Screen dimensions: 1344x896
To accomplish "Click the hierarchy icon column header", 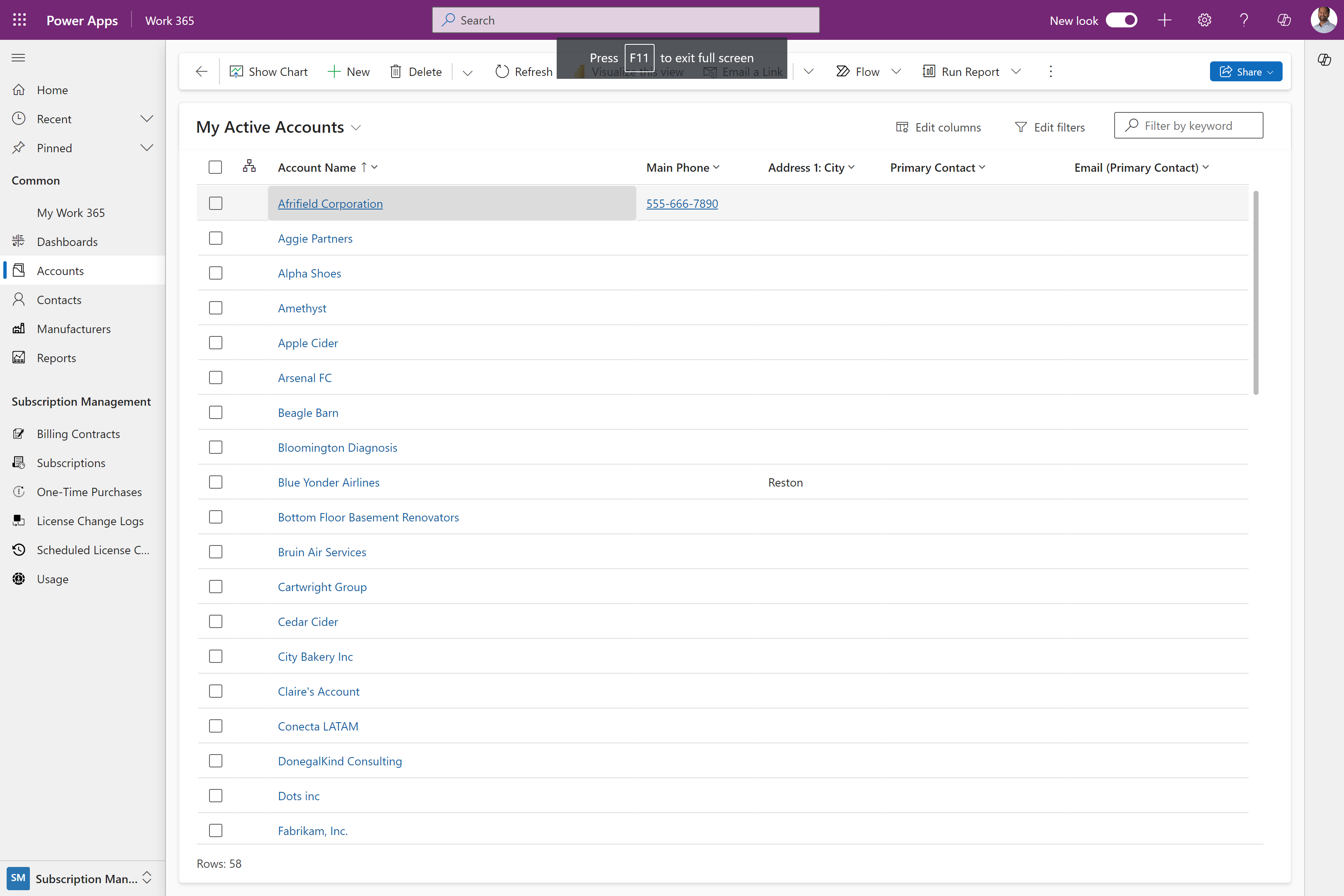I will click(249, 167).
